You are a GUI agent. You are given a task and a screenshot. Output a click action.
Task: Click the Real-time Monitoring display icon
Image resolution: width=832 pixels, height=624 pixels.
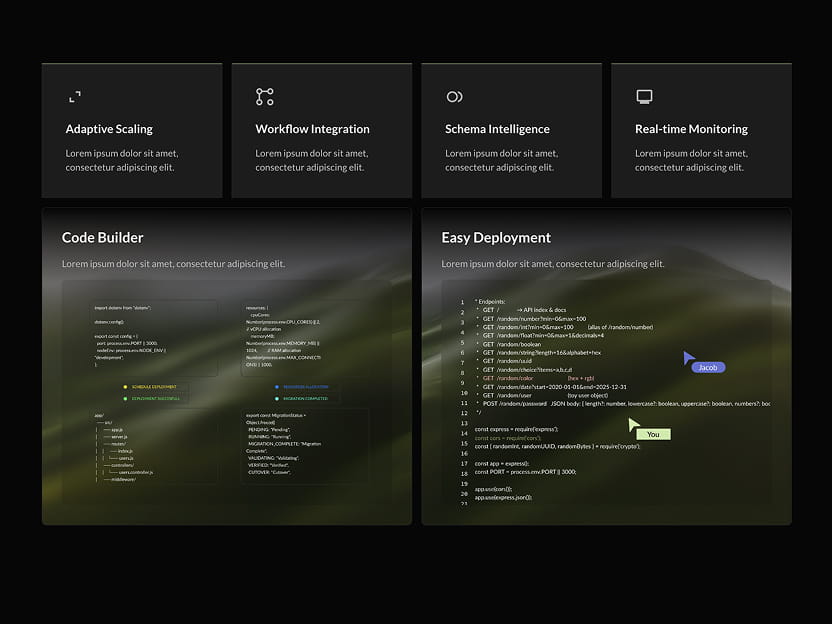coord(644,96)
